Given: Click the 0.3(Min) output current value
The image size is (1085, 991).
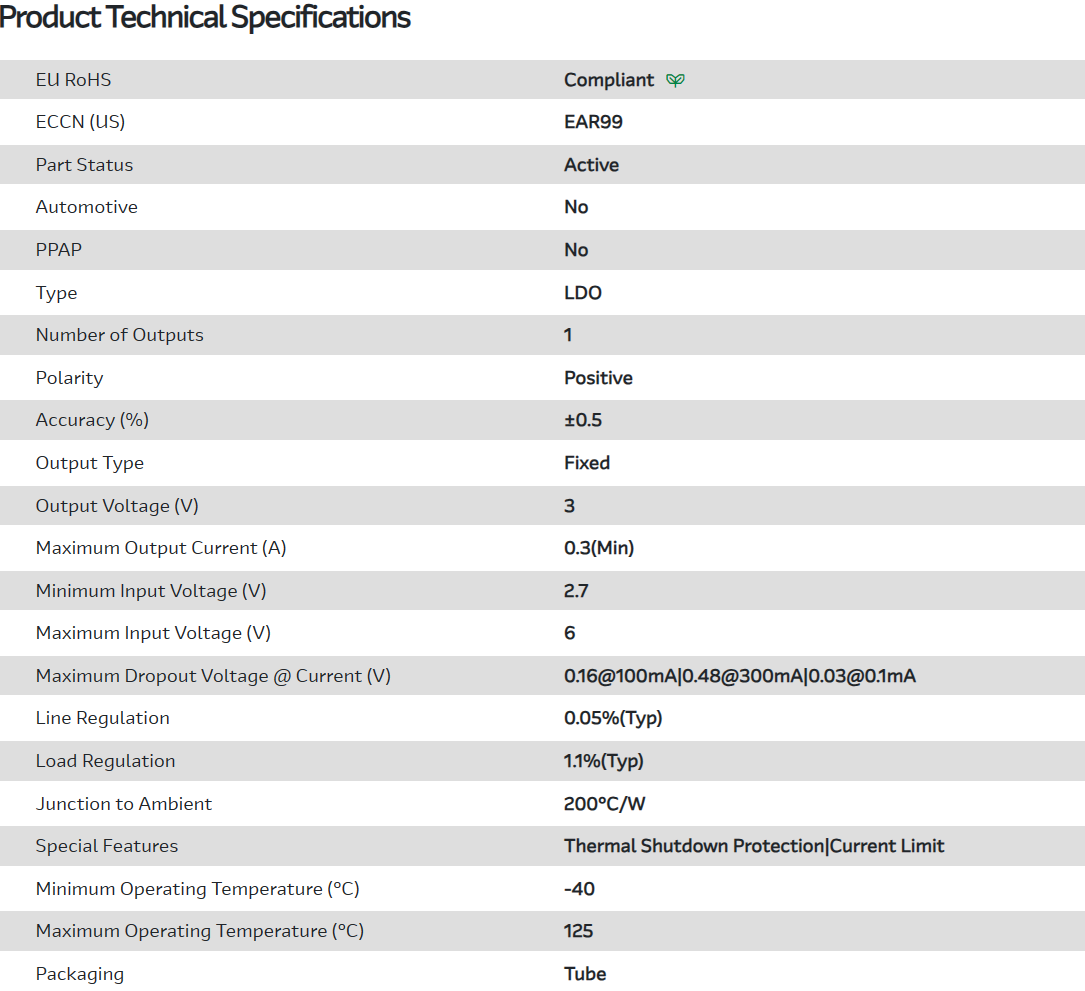Looking at the screenshot, I should (599, 548).
